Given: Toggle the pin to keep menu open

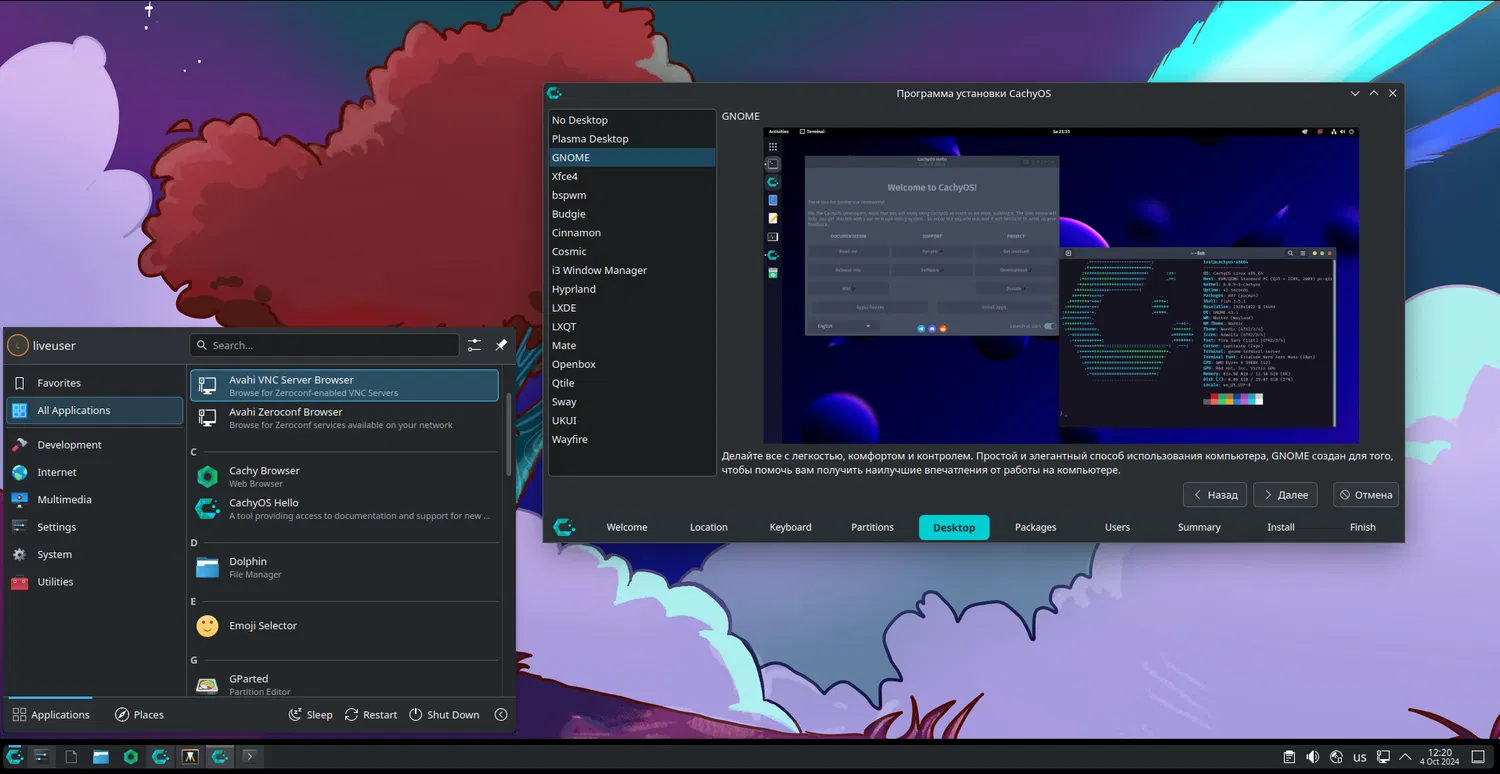Looking at the screenshot, I should [501, 345].
